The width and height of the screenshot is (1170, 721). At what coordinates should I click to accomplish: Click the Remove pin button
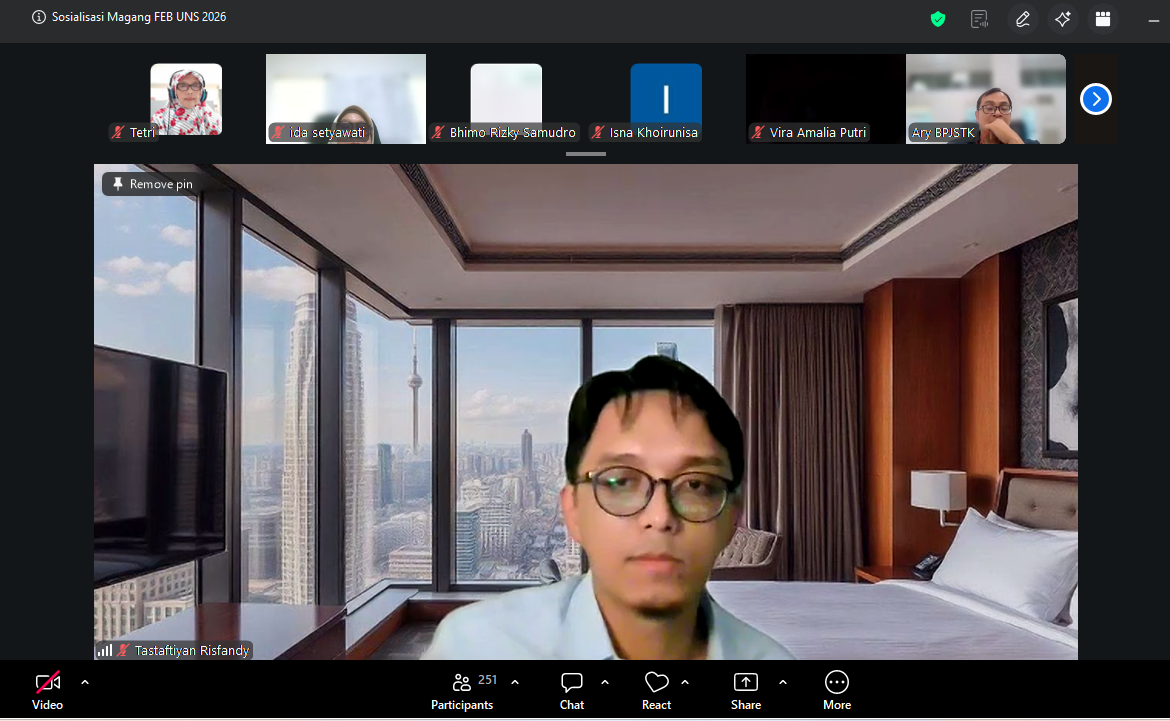click(152, 184)
